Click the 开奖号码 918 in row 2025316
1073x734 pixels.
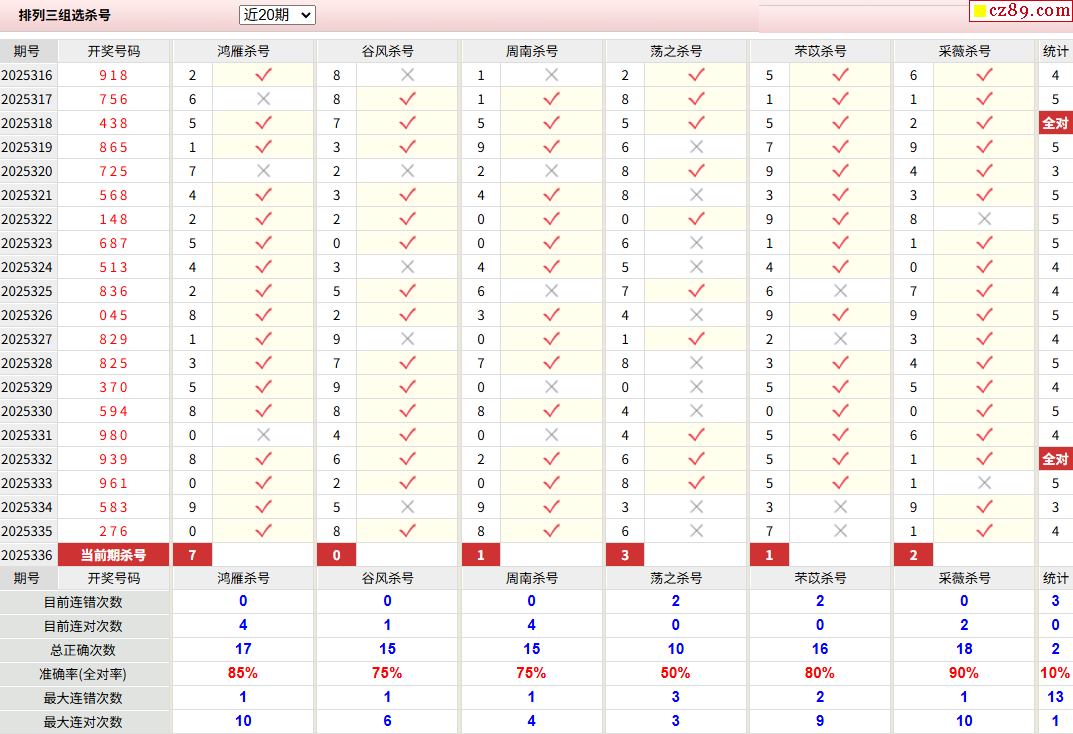click(x=113, y=75)
